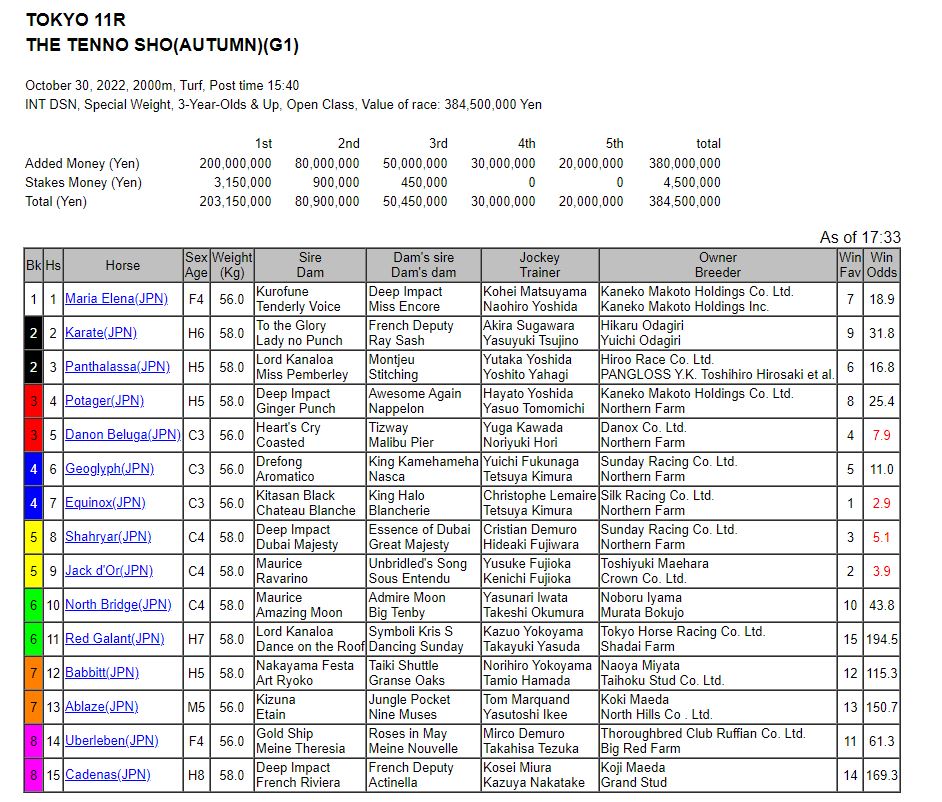Open the Geoglyph(JPN) horse link
942x802 pixels.
point(109,469)
